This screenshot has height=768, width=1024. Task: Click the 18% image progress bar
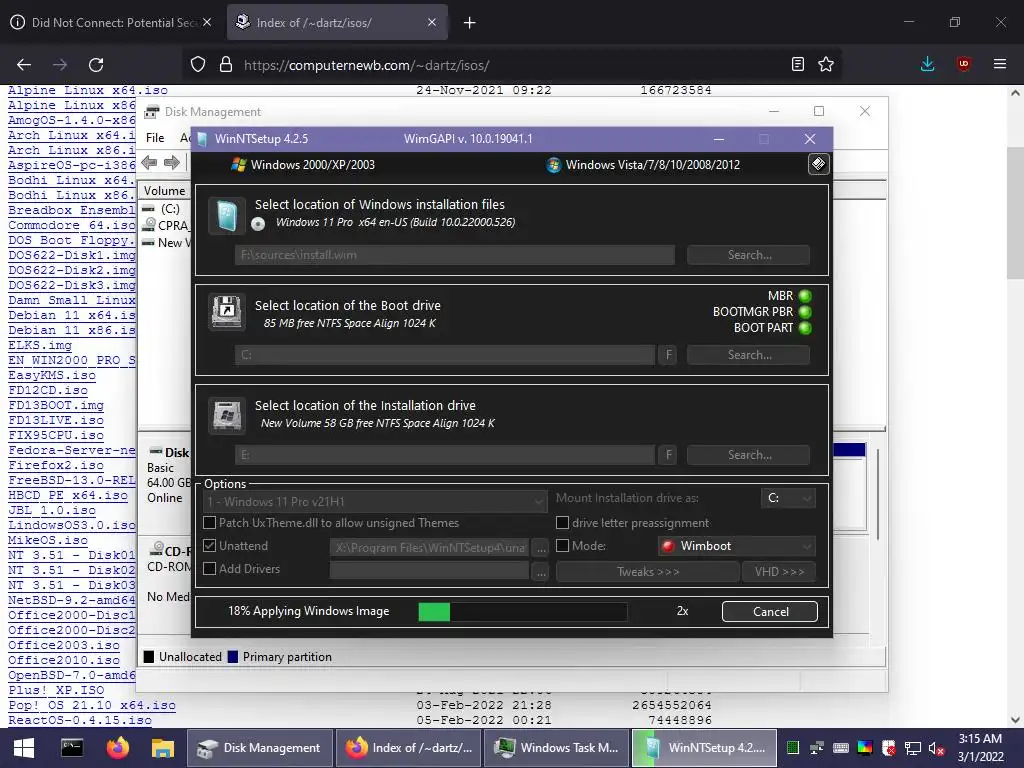click(522, 612)
